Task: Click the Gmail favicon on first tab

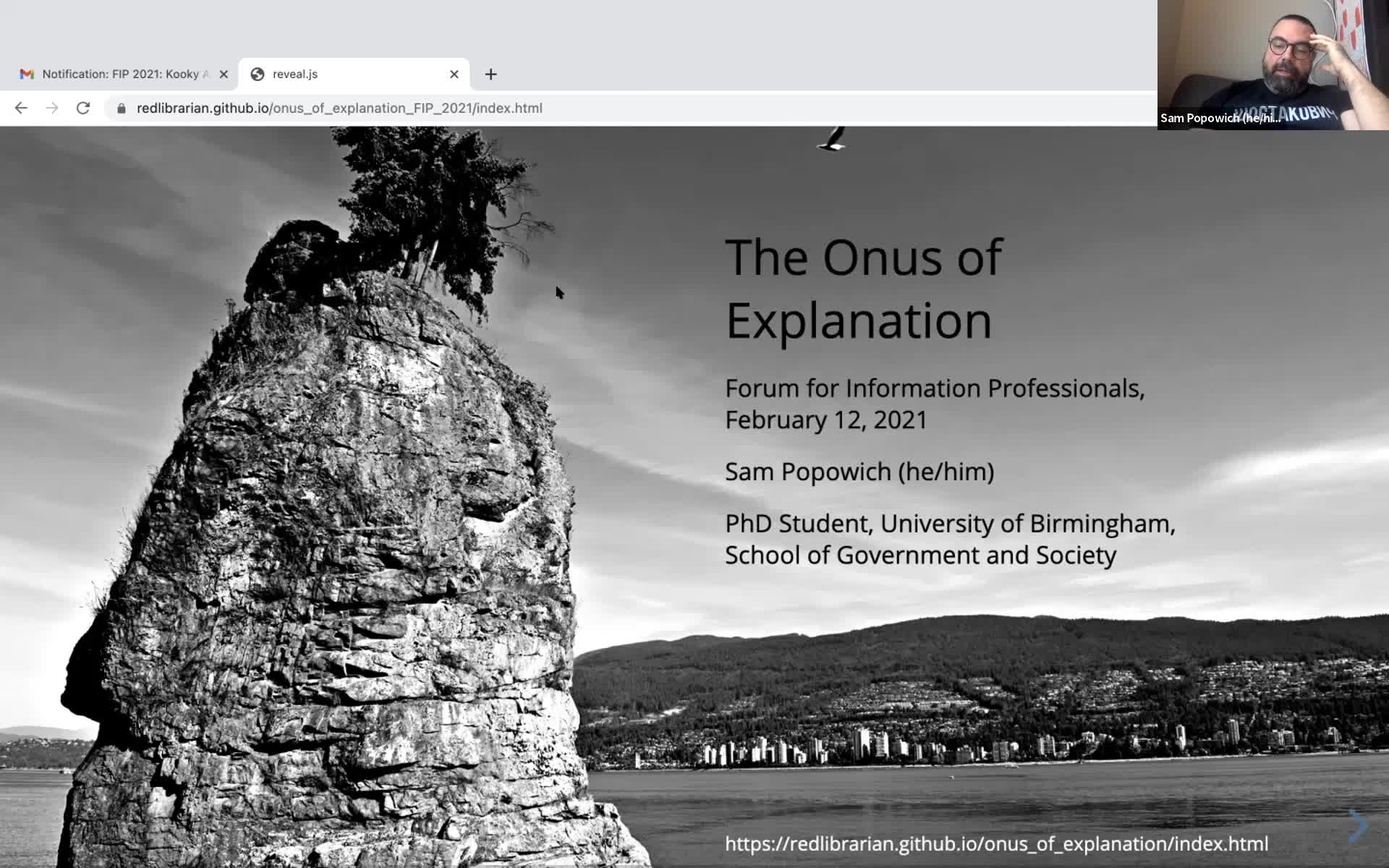Action: point(27,74)
